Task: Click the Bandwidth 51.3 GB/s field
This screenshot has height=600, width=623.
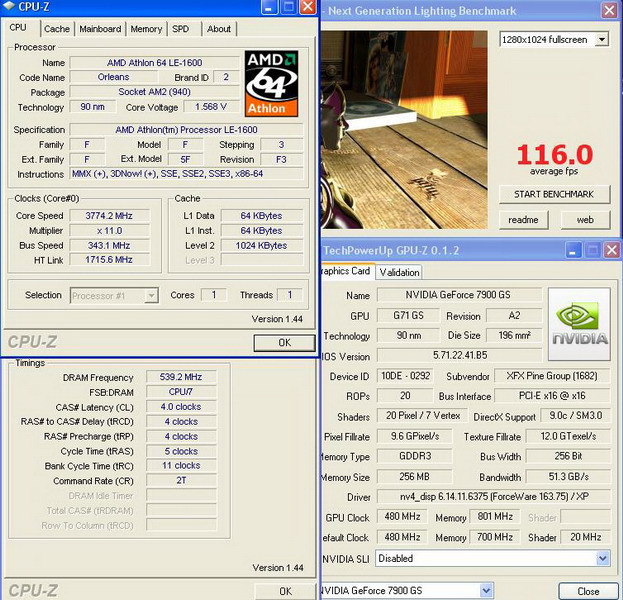Action: coord(568,476)
